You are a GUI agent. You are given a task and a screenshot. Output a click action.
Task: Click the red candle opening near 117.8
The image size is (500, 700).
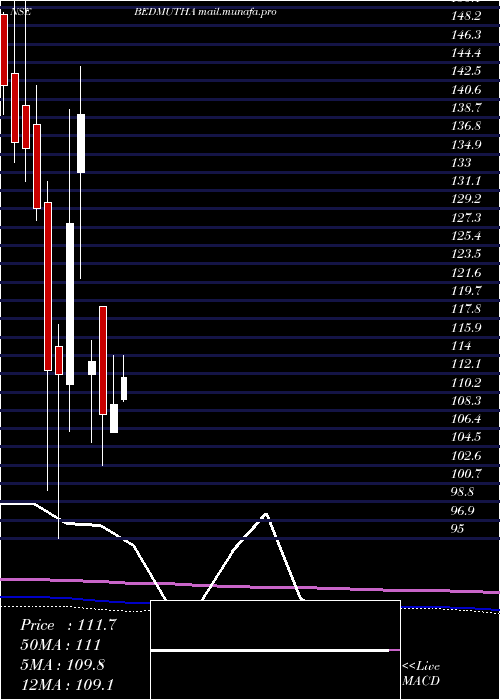click(x=103, y=360)
